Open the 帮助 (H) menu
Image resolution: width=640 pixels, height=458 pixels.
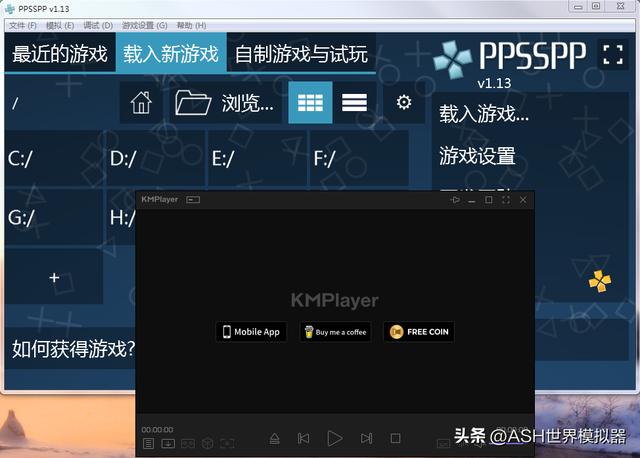pos(191,26)
